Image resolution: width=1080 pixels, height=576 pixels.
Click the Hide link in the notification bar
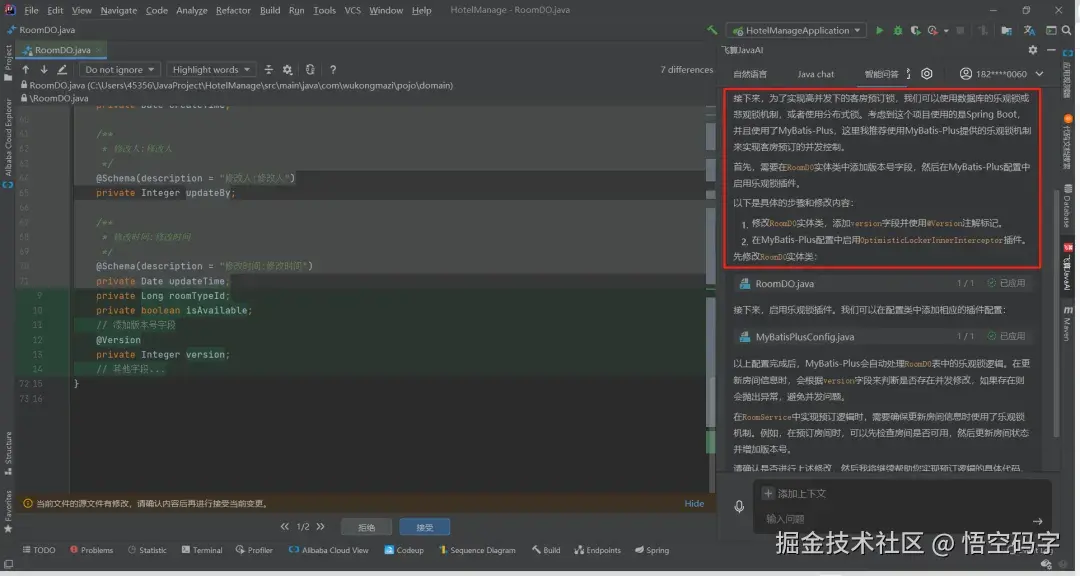point(694,504)
